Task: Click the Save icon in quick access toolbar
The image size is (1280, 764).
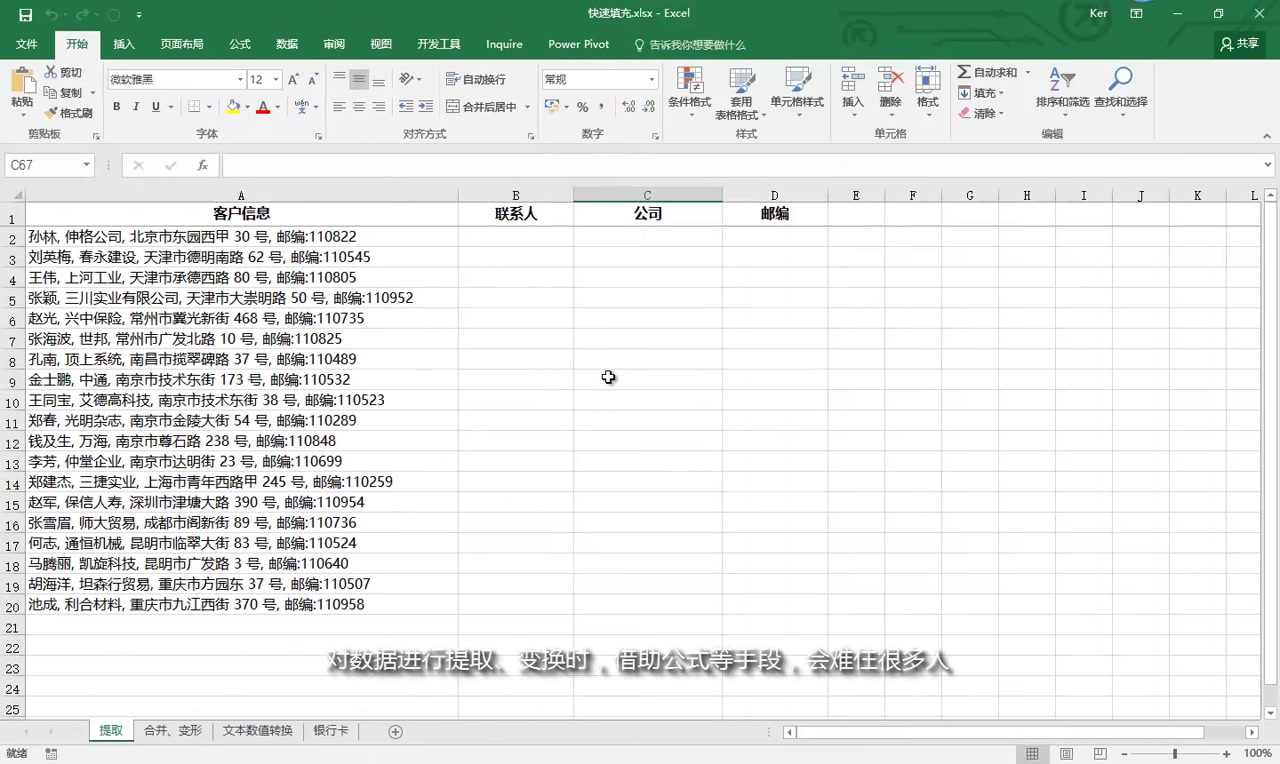Action: (x=26, y=15)
